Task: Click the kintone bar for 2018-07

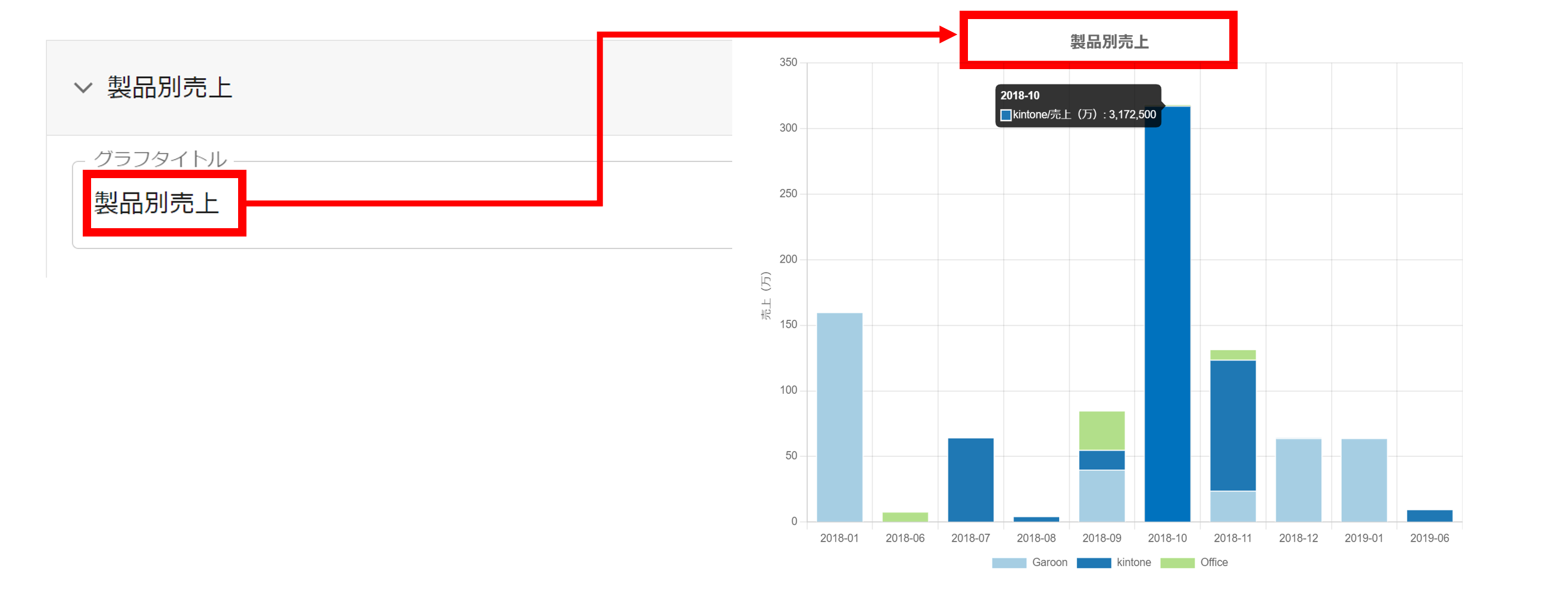Action: (970, 480)
